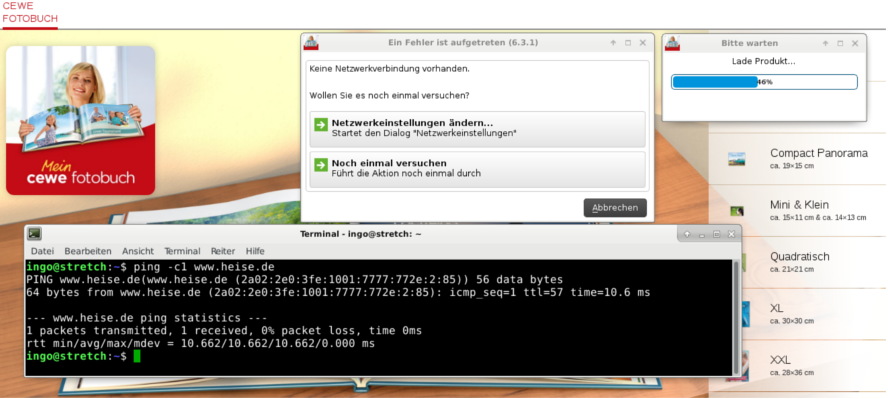Click the terminal icon in Terminal title bar
Screen dimensions: 888x399
click(x=35, y=233)
